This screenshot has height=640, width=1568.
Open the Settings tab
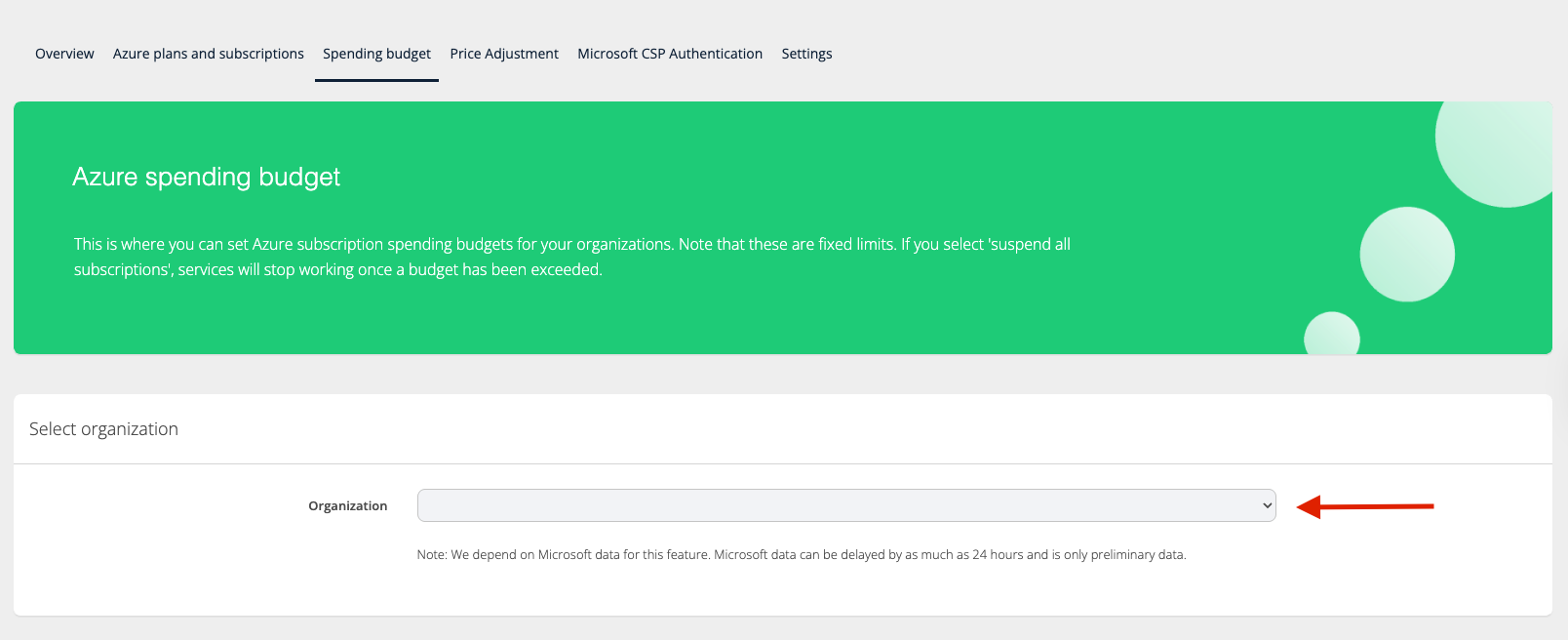(806, 54)
